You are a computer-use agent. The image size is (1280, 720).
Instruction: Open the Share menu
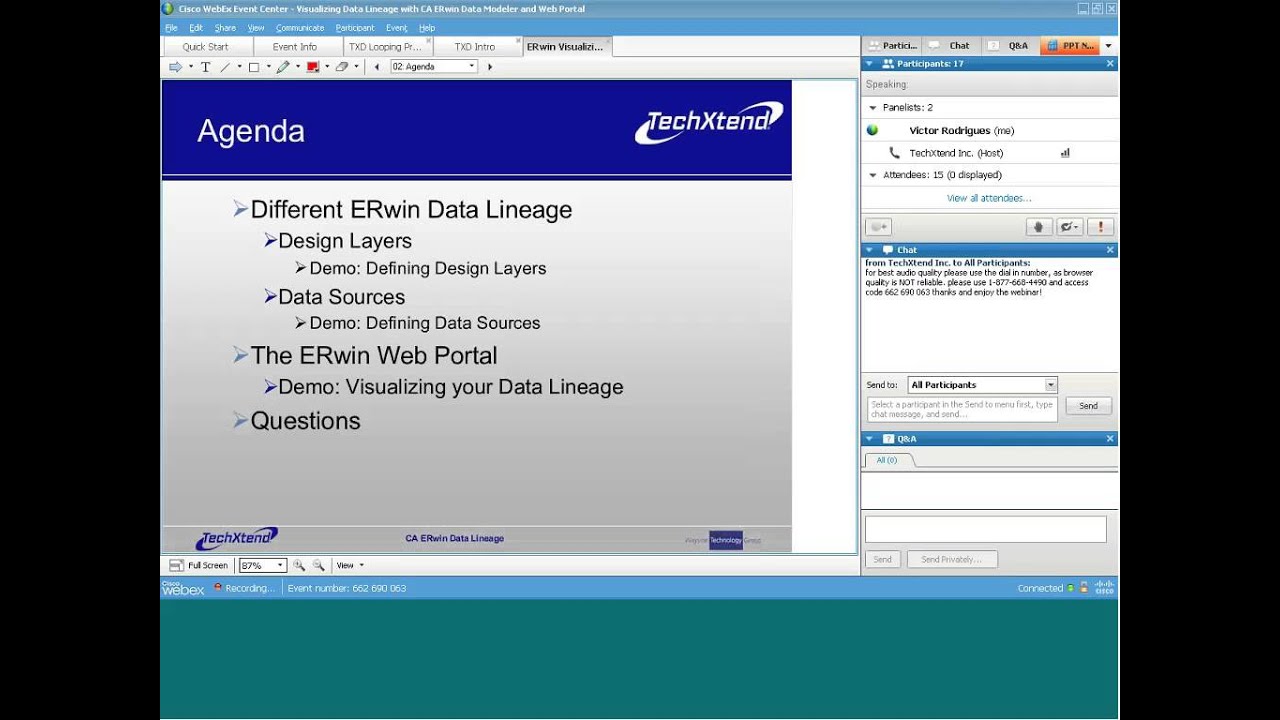225,28
